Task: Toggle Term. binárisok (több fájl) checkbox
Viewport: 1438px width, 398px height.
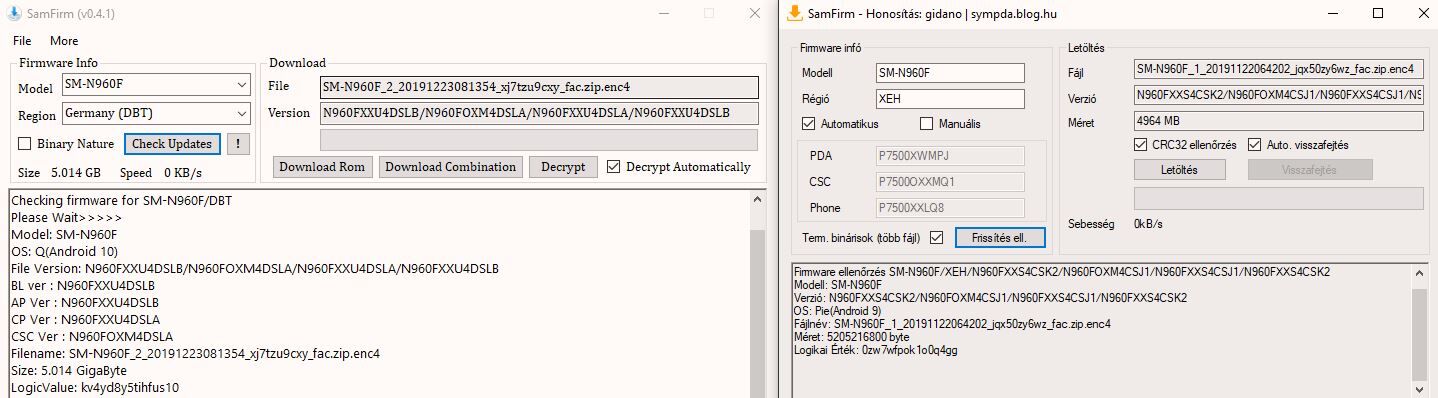Action: click(936, 237)
